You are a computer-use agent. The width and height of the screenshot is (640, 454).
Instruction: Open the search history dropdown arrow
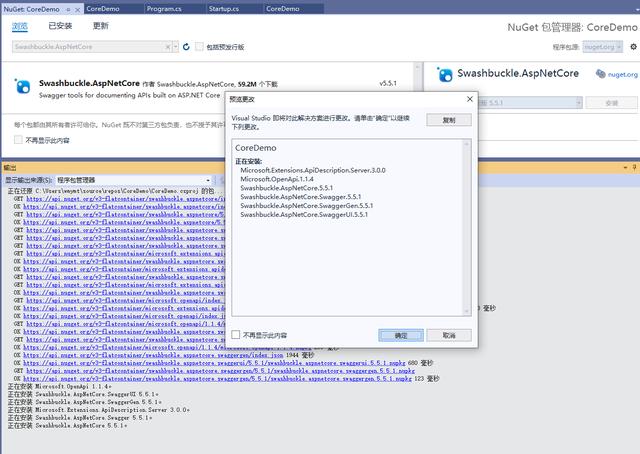176,47
